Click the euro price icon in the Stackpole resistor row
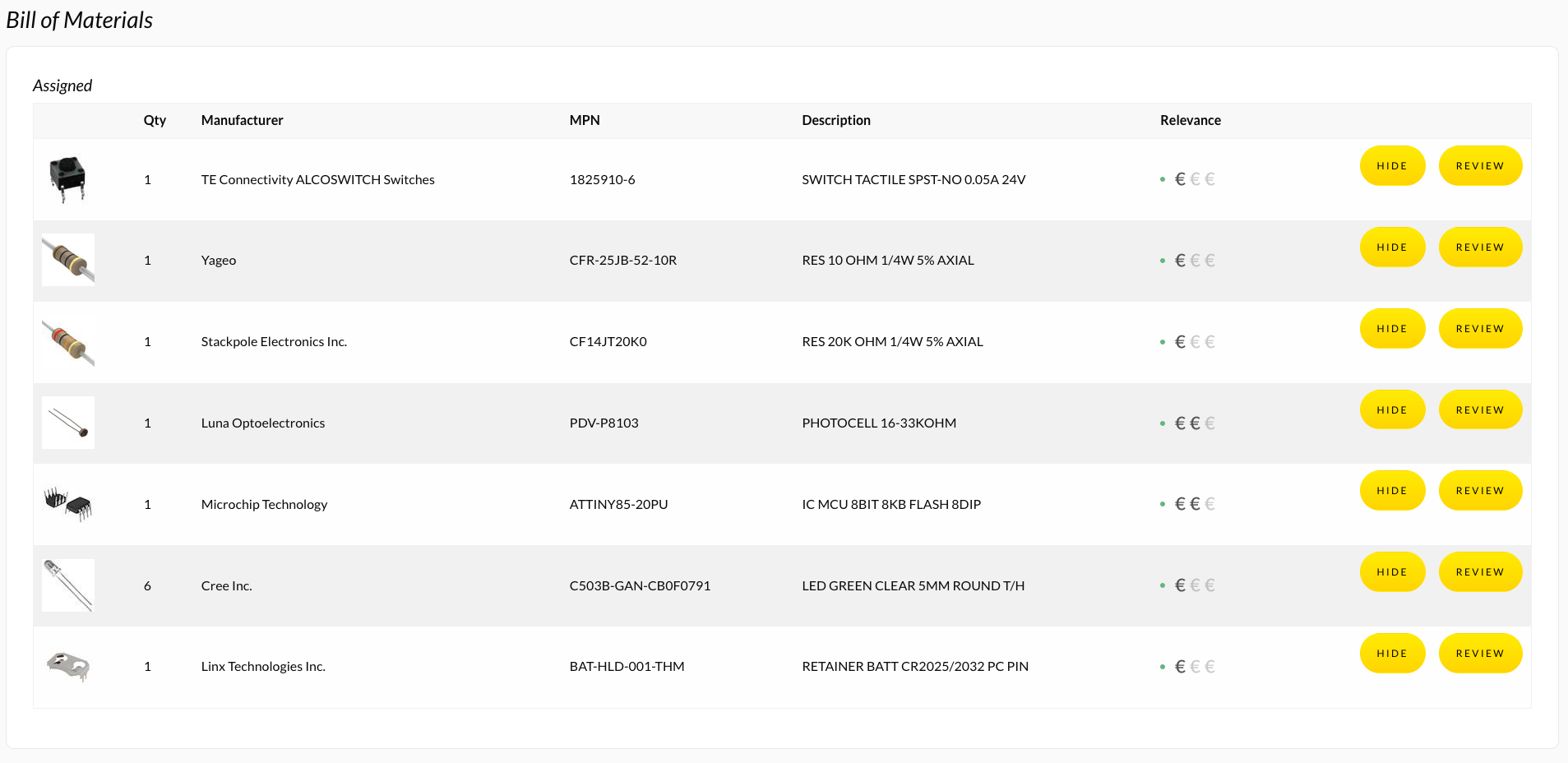The image size is (1568, 763). pyautogui.click(x=1181, y=340)
